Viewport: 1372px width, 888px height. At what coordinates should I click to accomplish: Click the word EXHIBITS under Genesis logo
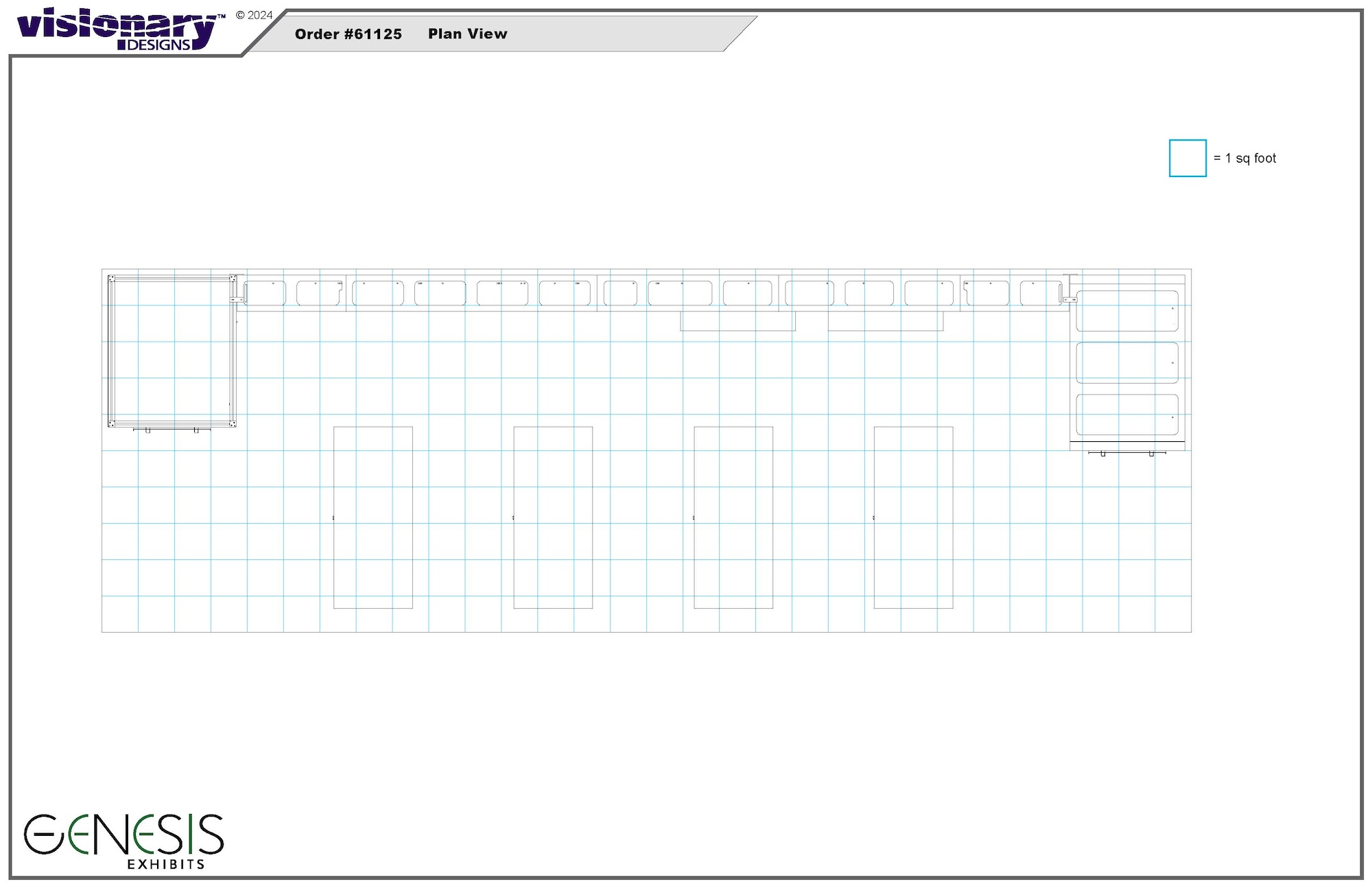(166, 864)
